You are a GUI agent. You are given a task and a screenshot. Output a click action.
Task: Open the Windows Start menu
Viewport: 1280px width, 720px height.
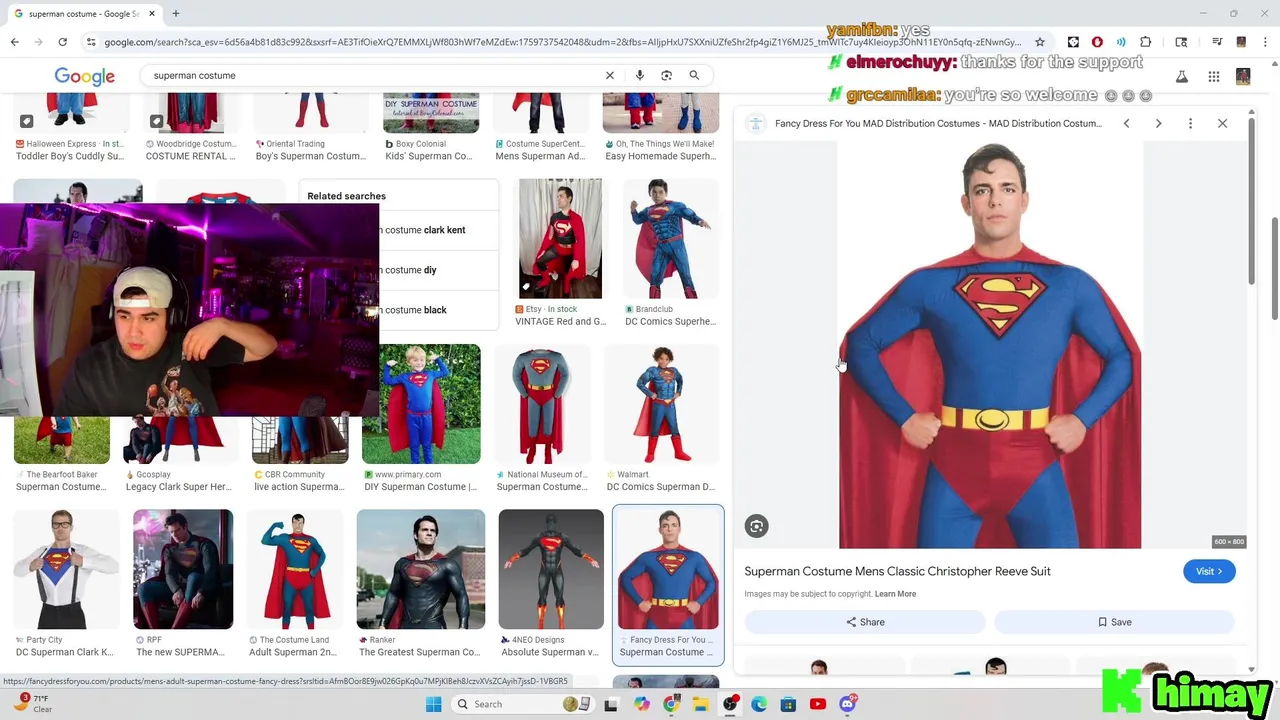click(x=433, y=704)
